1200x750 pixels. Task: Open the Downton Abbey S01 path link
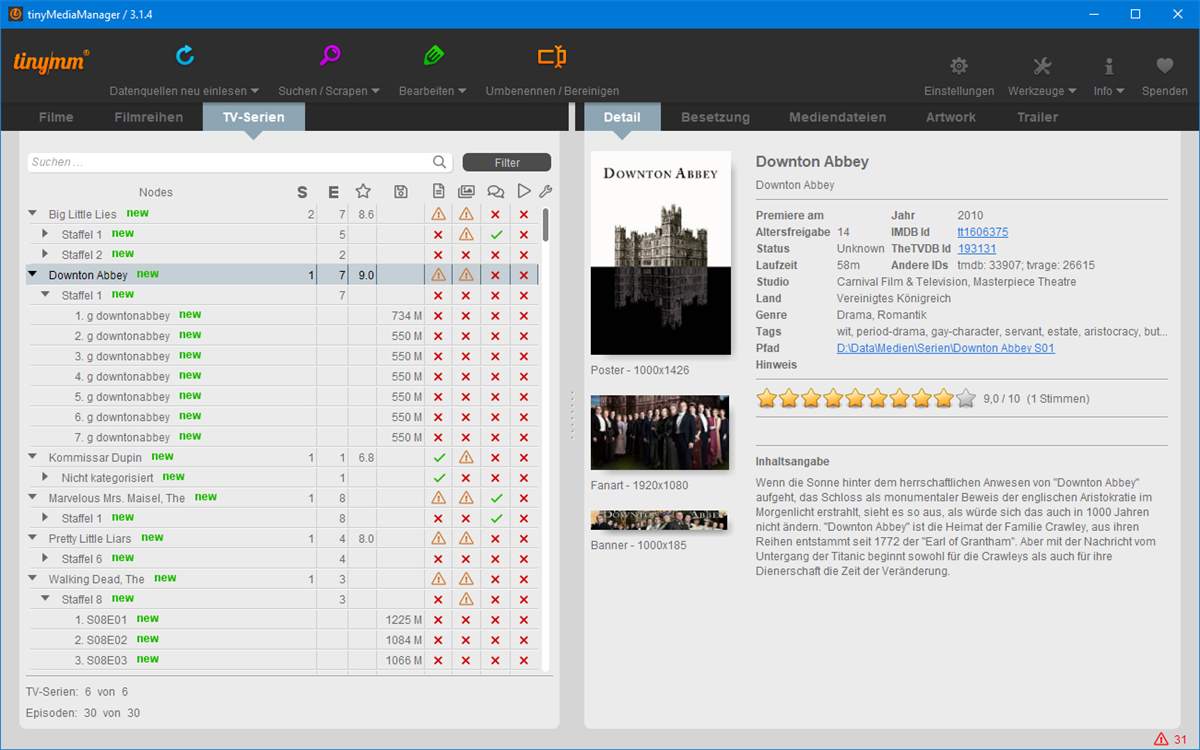click(x=945, y=348)
